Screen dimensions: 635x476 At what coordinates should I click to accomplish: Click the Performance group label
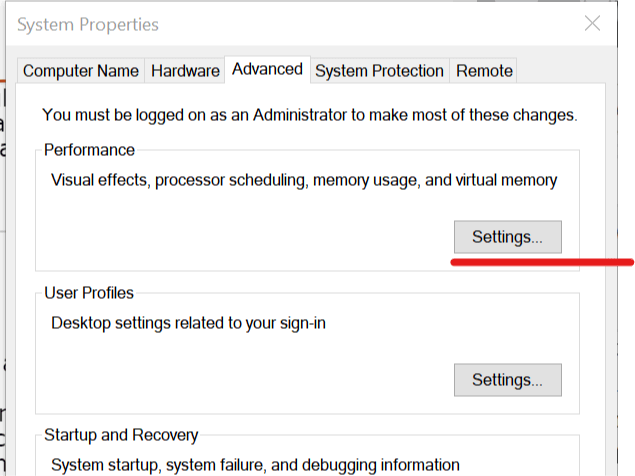click(89, 150)
